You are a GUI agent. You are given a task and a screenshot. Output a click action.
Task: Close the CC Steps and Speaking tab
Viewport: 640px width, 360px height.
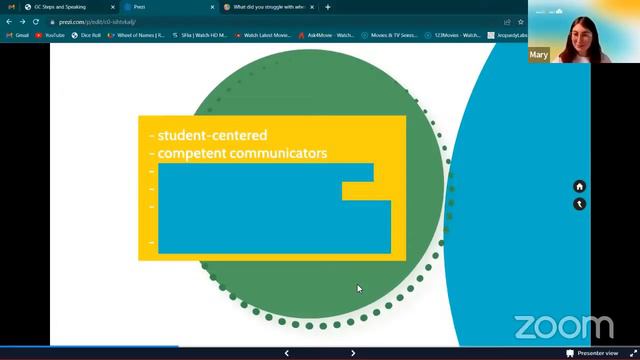coord(113,7)
